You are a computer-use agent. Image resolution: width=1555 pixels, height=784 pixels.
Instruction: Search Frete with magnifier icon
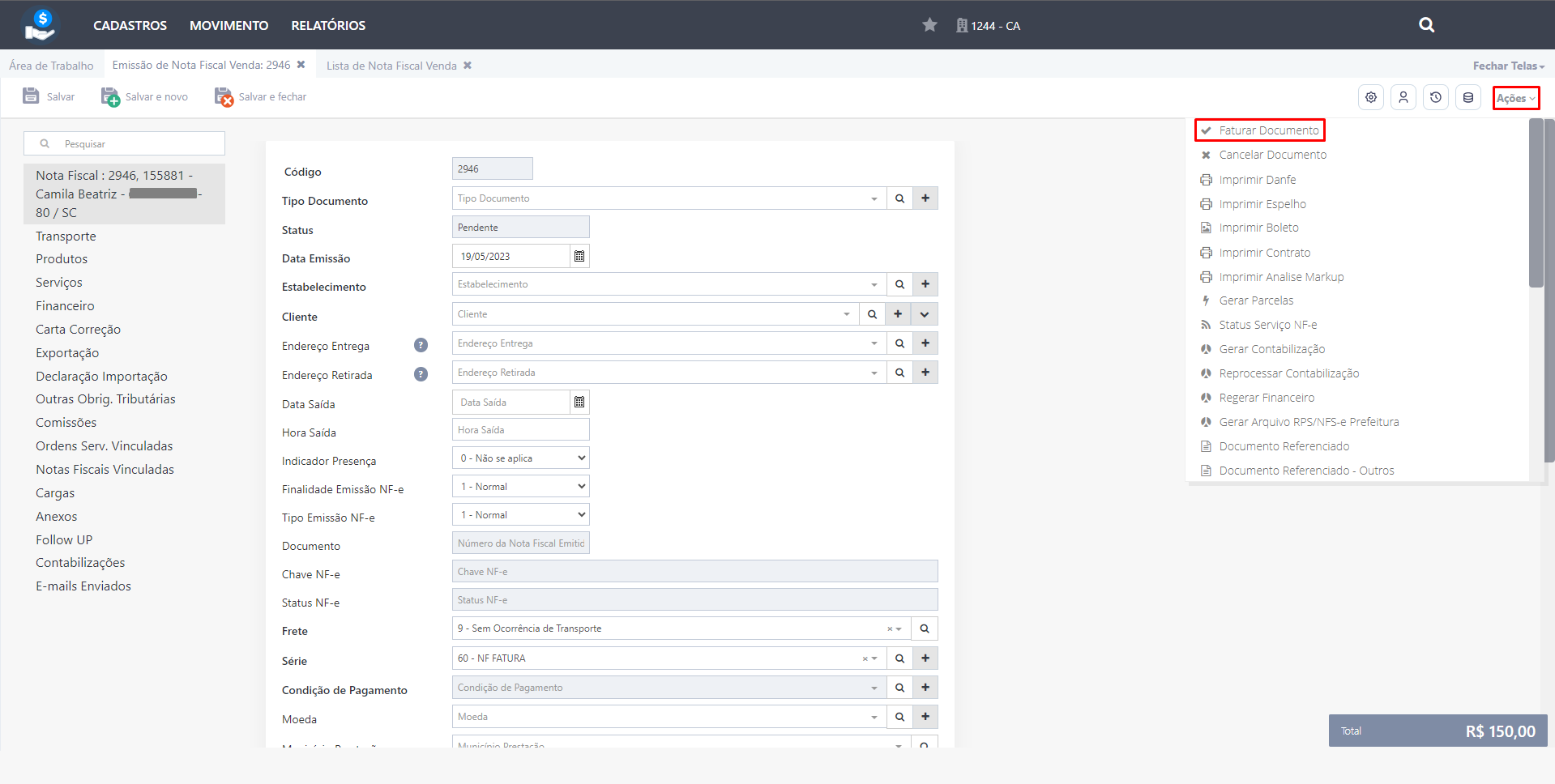tap(925, 628)
